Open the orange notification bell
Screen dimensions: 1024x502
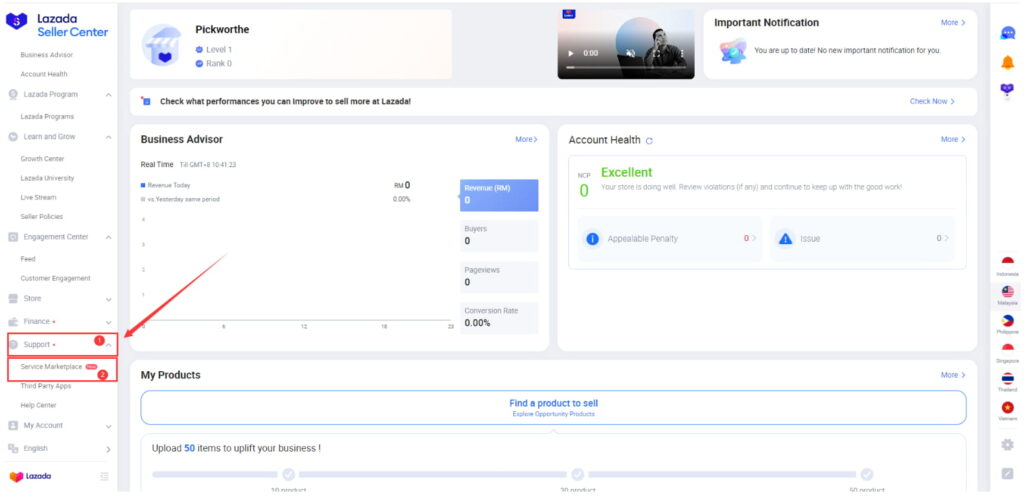(x=1008, y=62)
